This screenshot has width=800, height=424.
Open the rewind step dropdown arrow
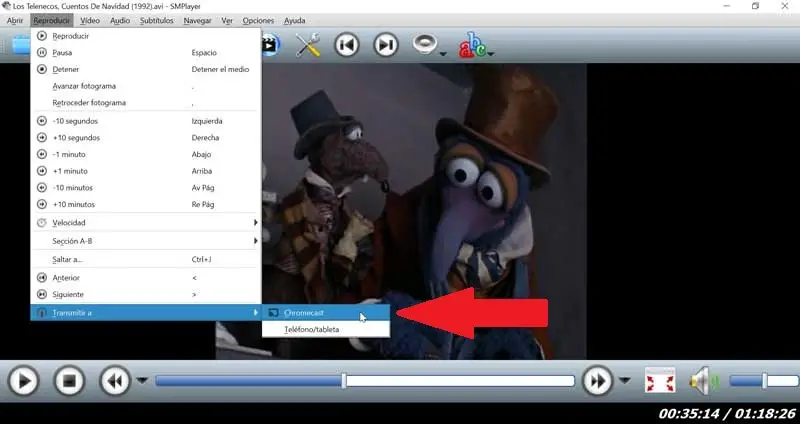142,380
